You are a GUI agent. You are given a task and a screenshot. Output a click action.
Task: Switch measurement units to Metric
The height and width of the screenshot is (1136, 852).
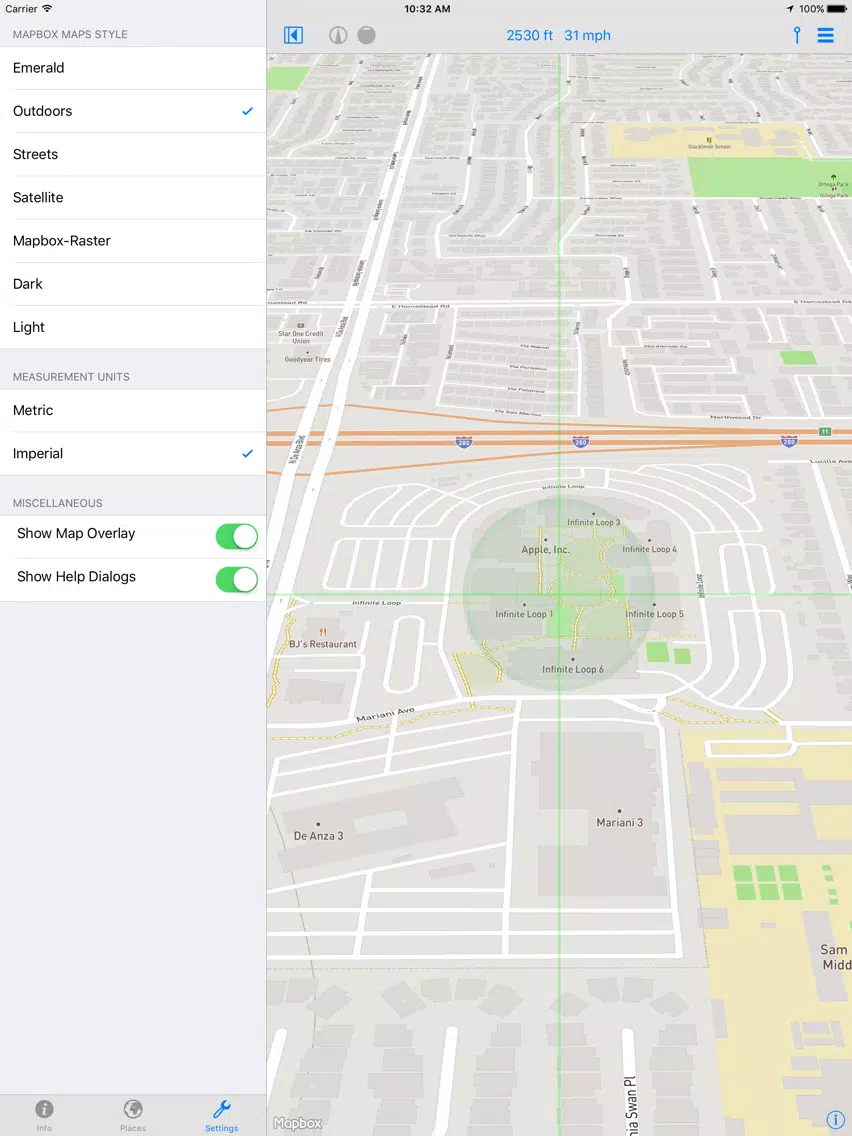[x=133, y=410]
